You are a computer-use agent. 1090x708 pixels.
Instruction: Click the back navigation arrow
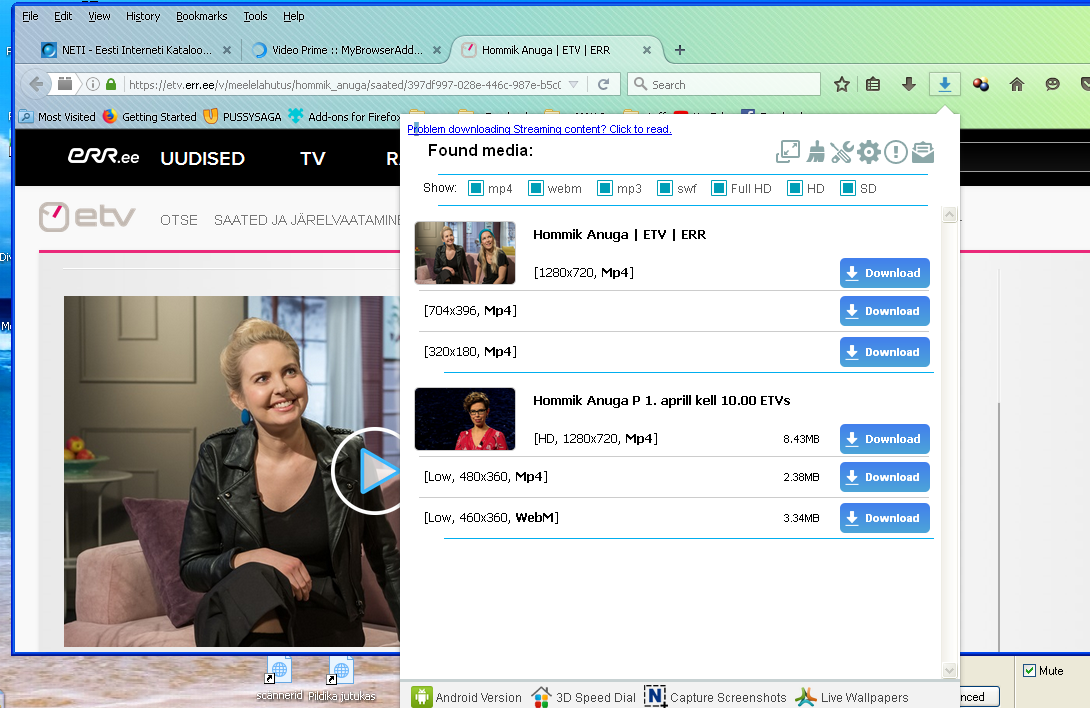click(x=36, y=85)
